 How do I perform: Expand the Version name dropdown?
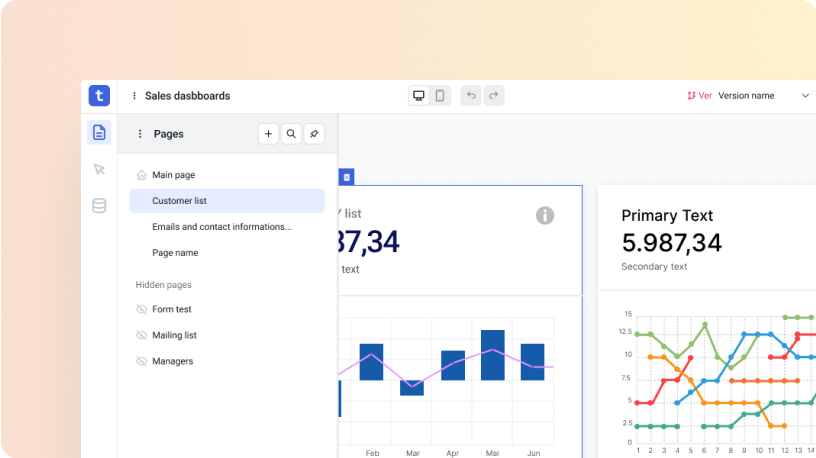click(805, 96)
